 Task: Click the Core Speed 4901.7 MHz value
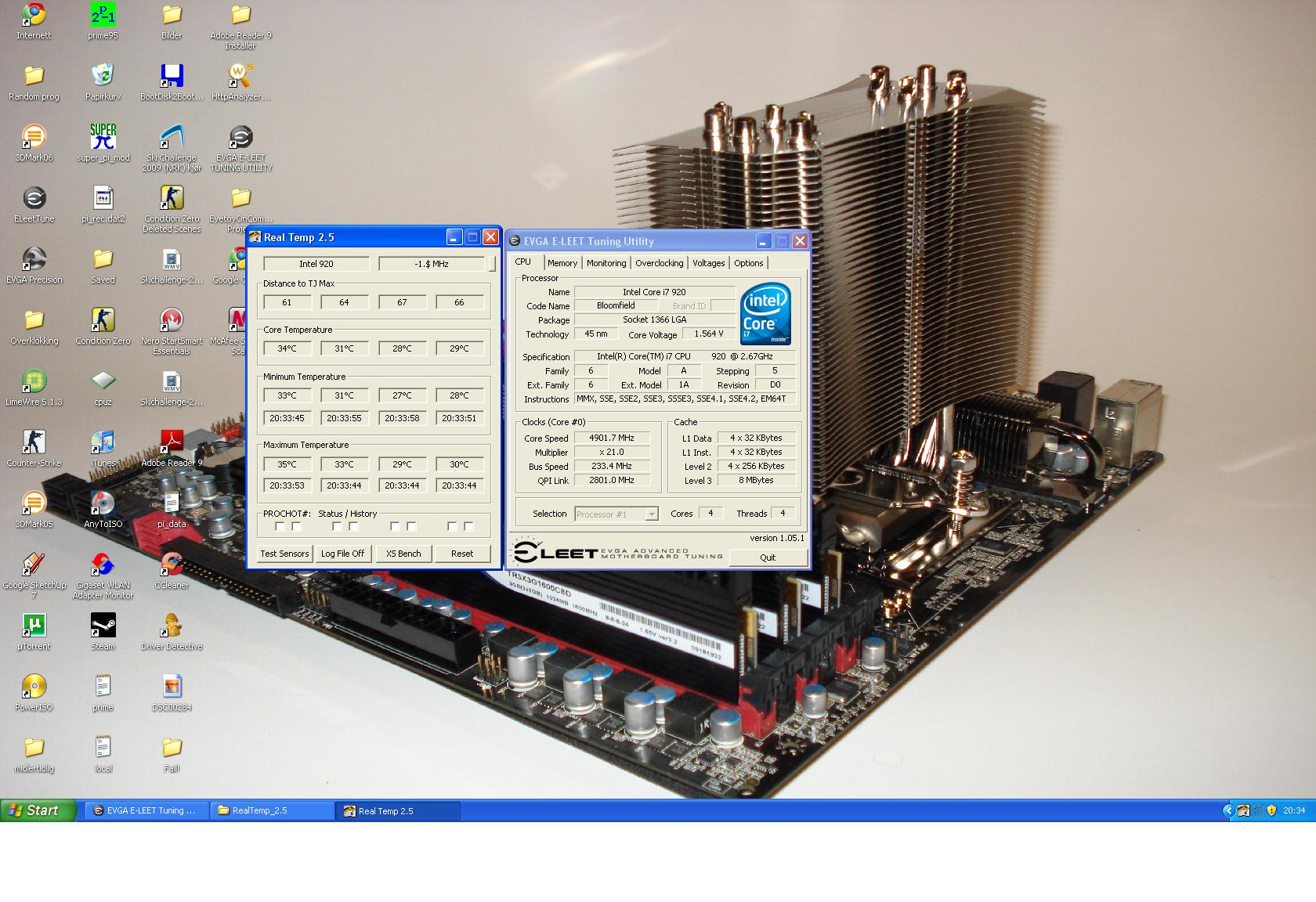613,438
